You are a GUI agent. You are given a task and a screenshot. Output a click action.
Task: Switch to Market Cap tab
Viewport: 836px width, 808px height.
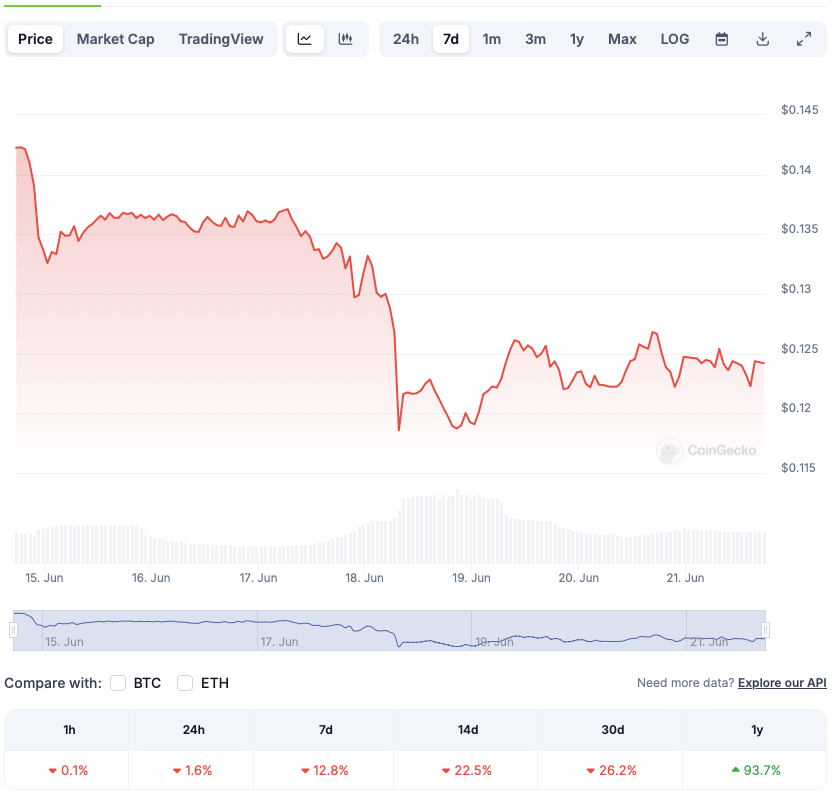tap(115, 39)
